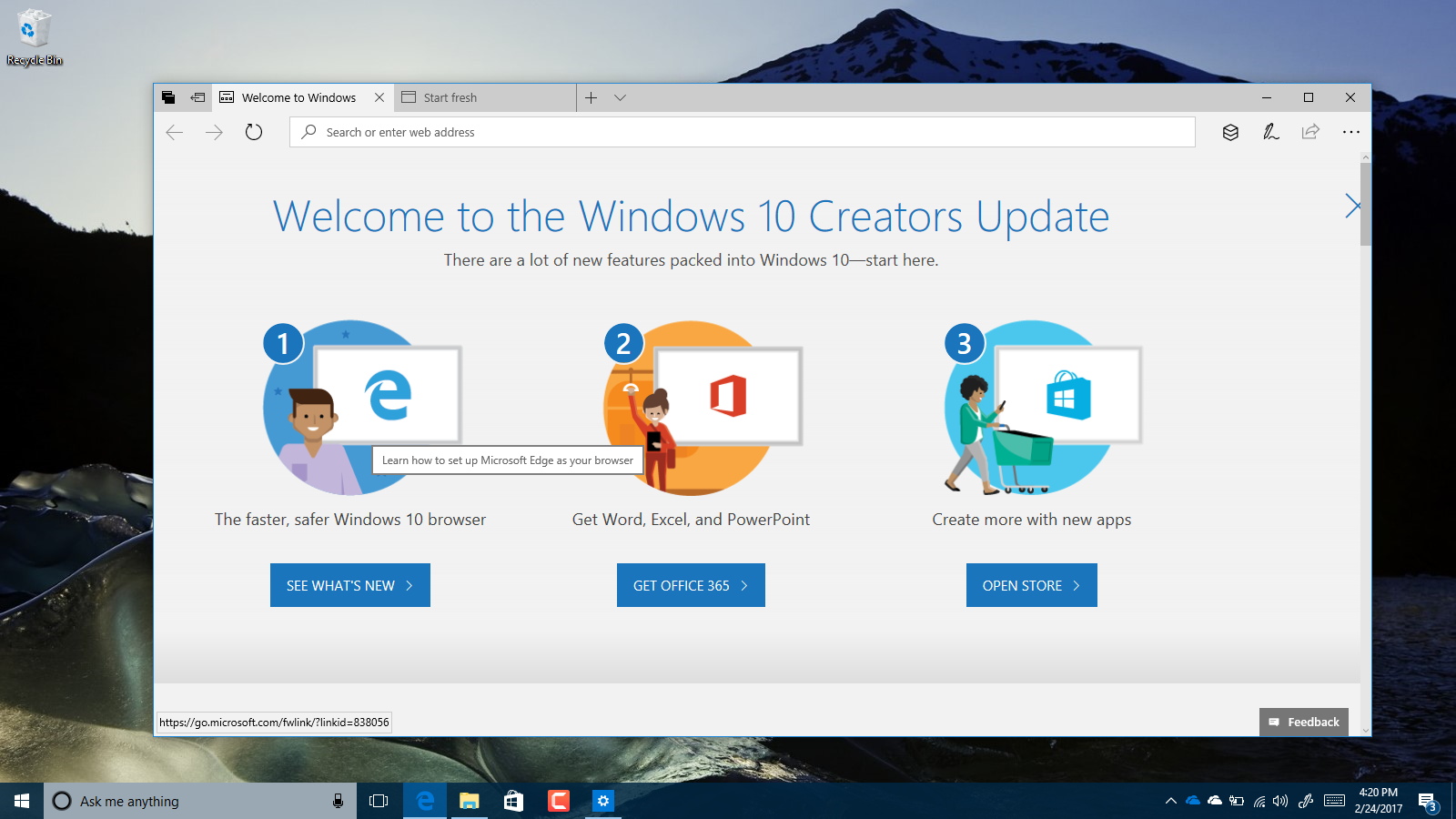Show tab previews with the chevron

pyautogui.click(x=620, y=97)
